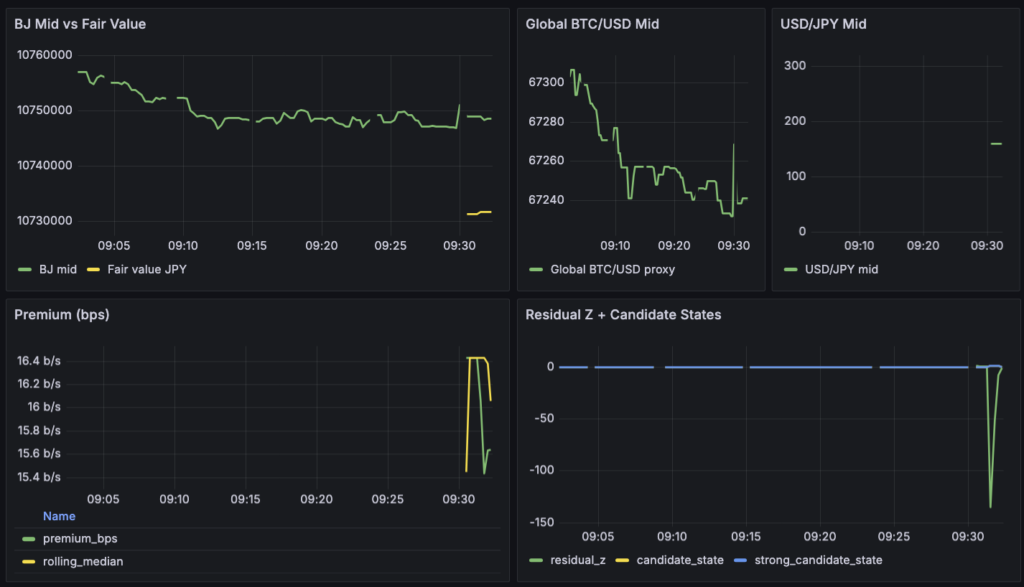Click the yellow swatch beside rolling_median

(x=28, y=561)
